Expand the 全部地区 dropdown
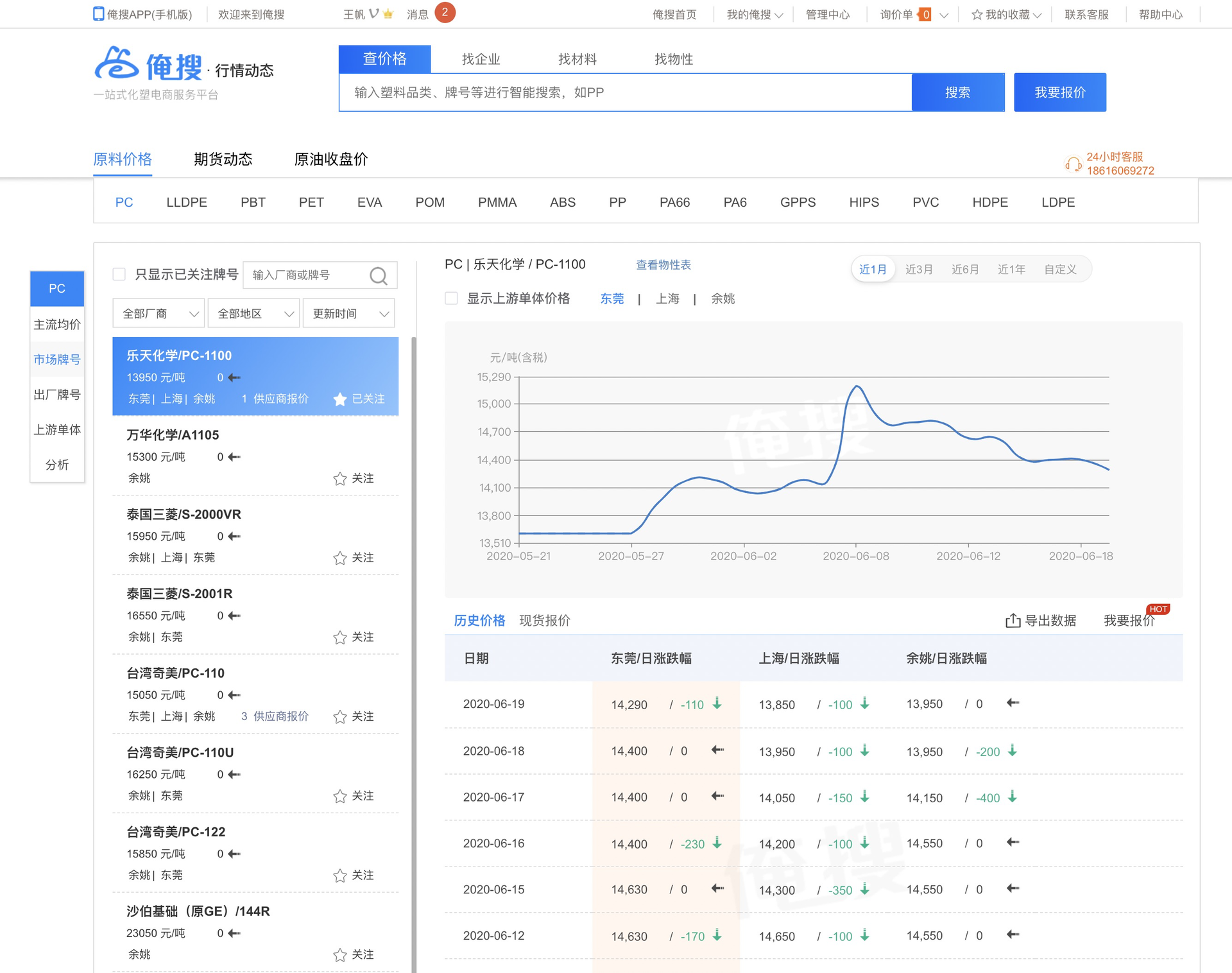Viewport: 1232px width, 973px height. tap(253, 314)
